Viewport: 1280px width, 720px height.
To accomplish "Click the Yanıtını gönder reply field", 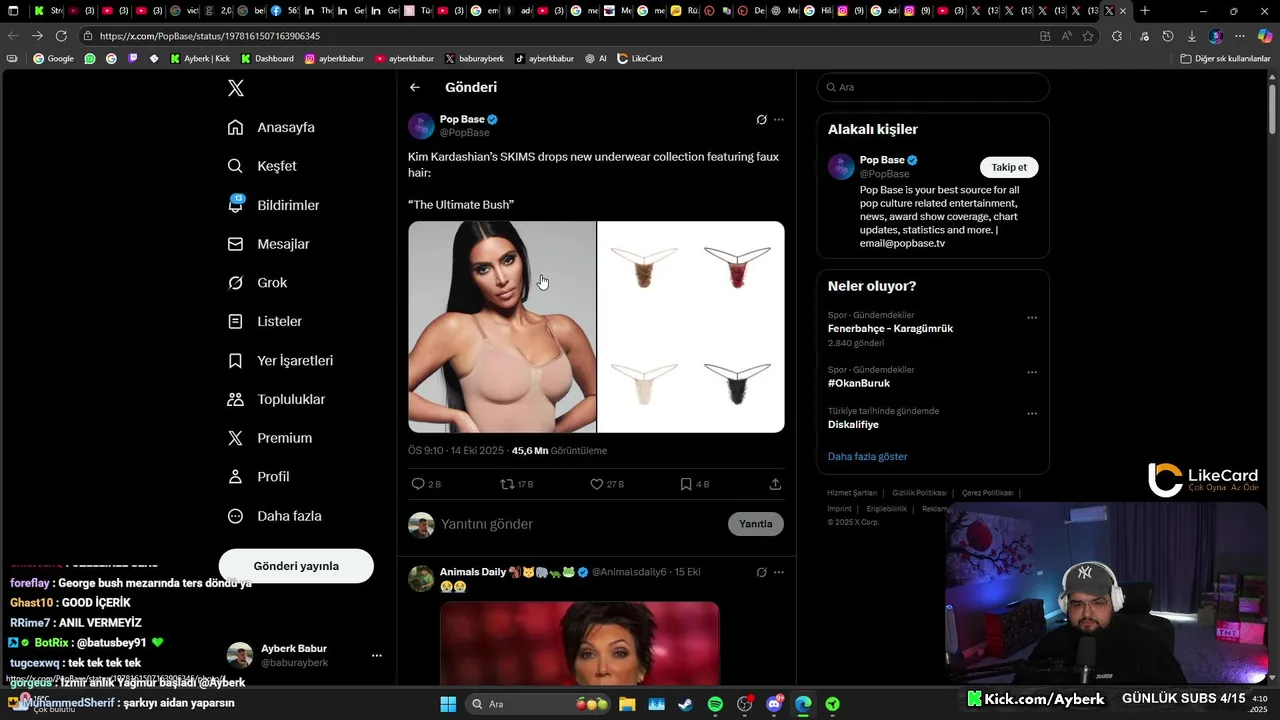I will [580, 524].
